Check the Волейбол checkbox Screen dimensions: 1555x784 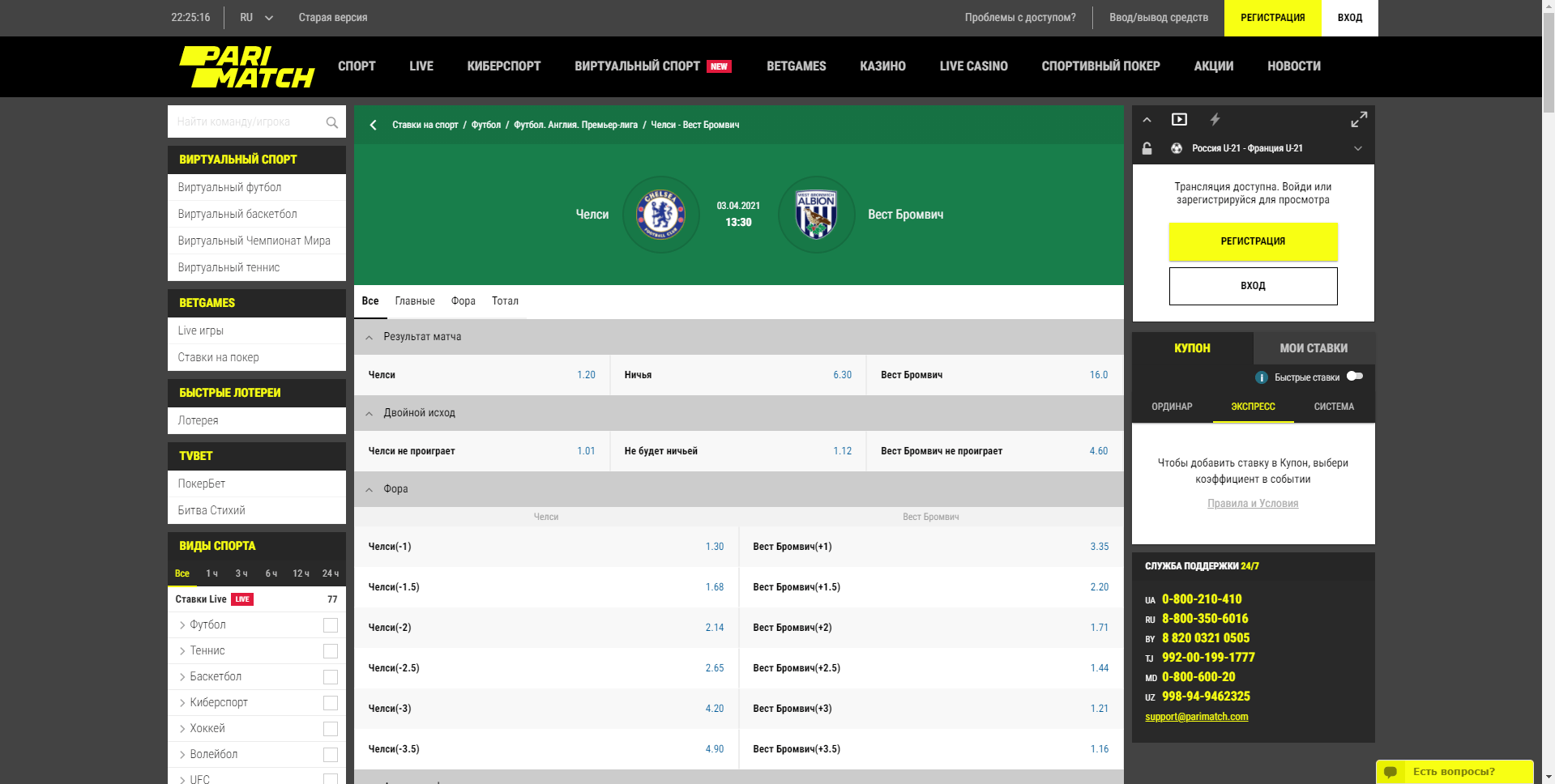331,755
